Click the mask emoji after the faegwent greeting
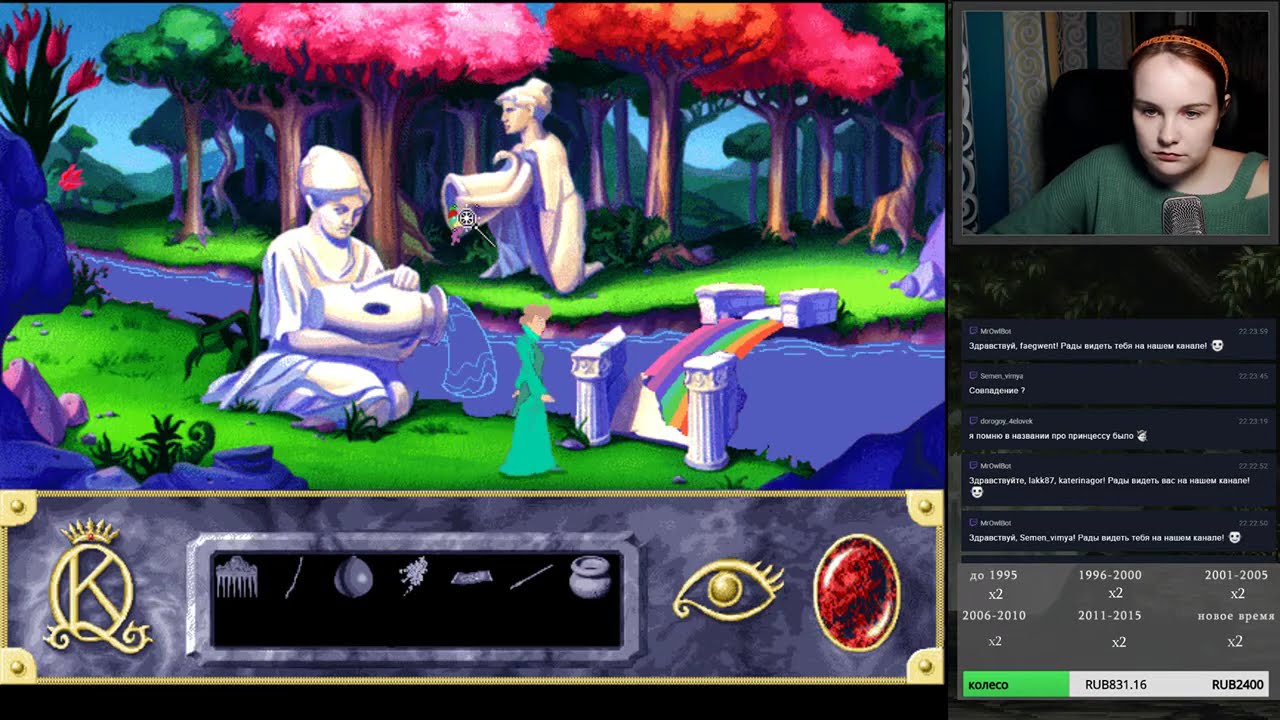This screenshot has height=720, width=1280. click(x=1218, y=346)
